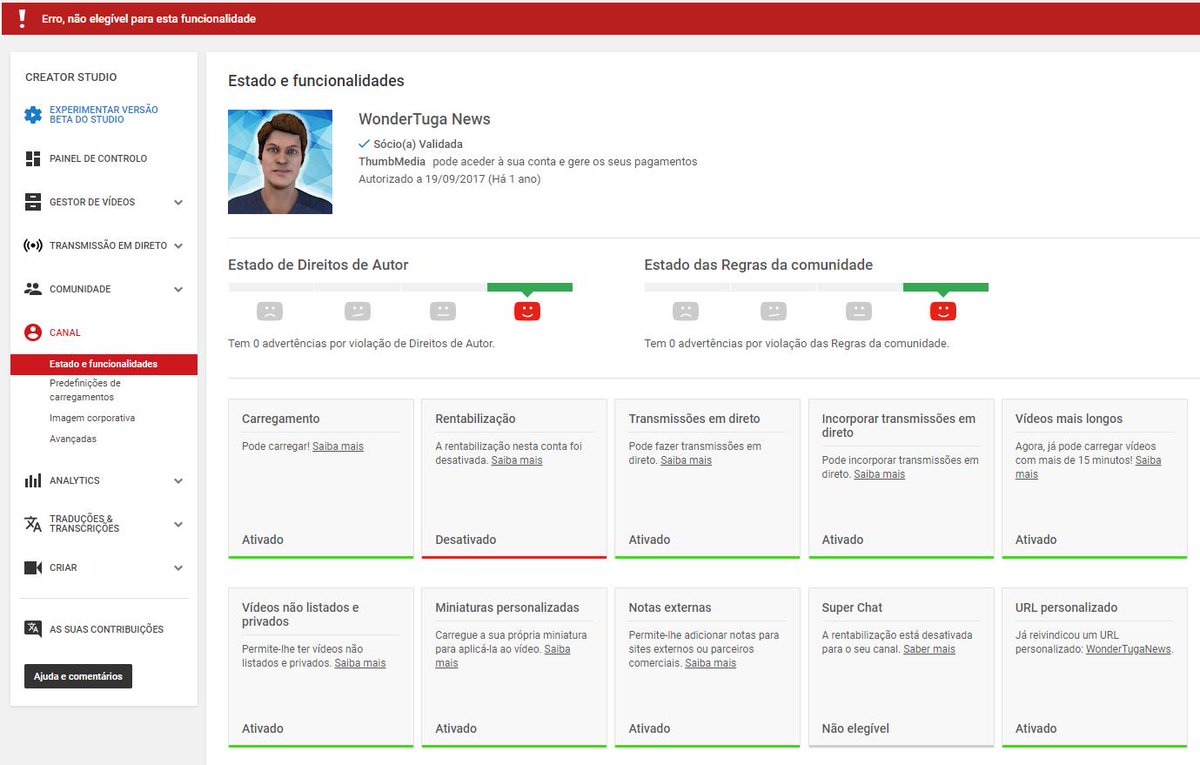Open the WonderTugaNews custom URL link
The height and width of the screenshot is (765, 1200).
pyautogui.click(x=1128, y=649)
